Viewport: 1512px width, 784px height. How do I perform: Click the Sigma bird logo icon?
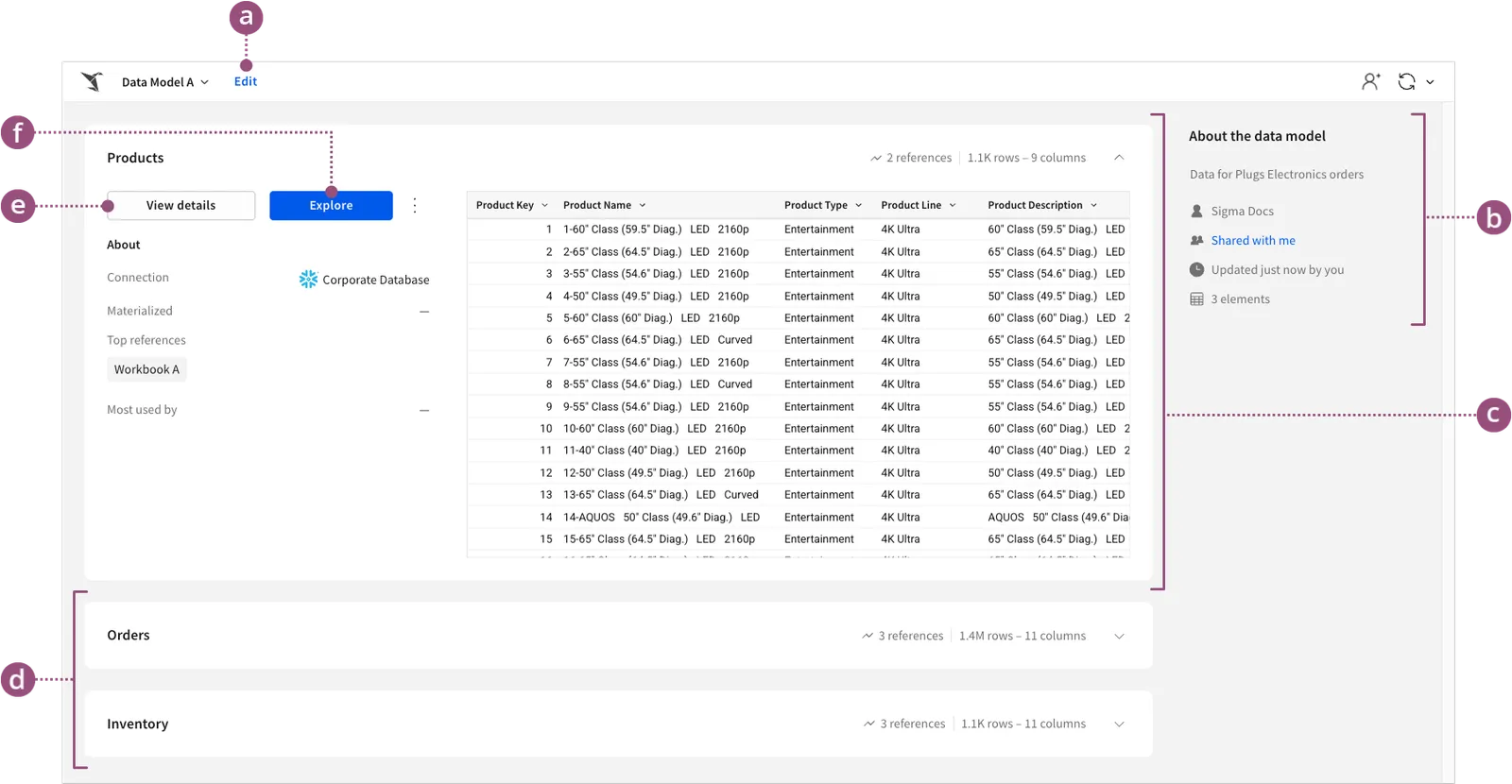point(92,81)
